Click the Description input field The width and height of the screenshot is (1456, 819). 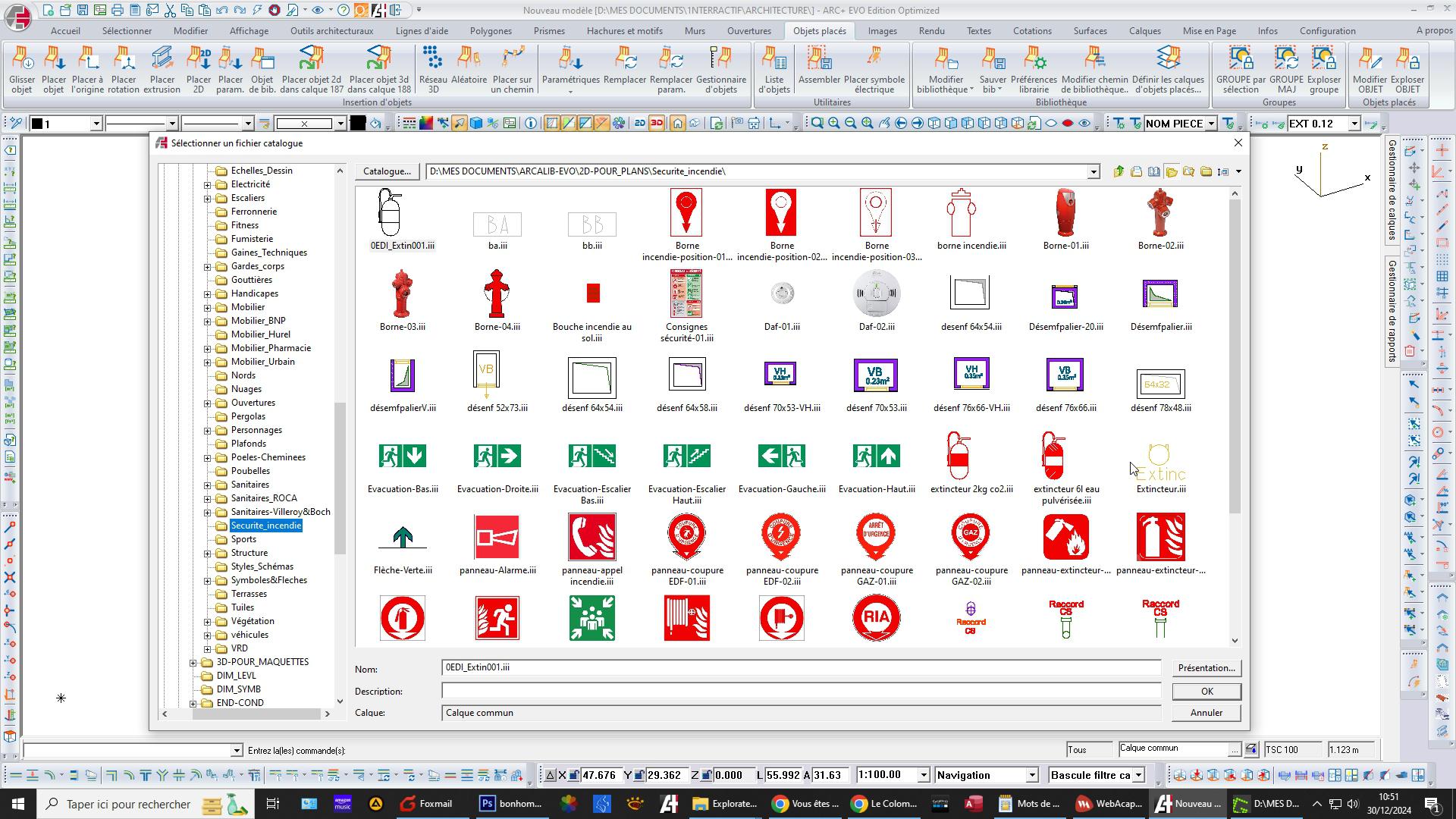point(801,691)
